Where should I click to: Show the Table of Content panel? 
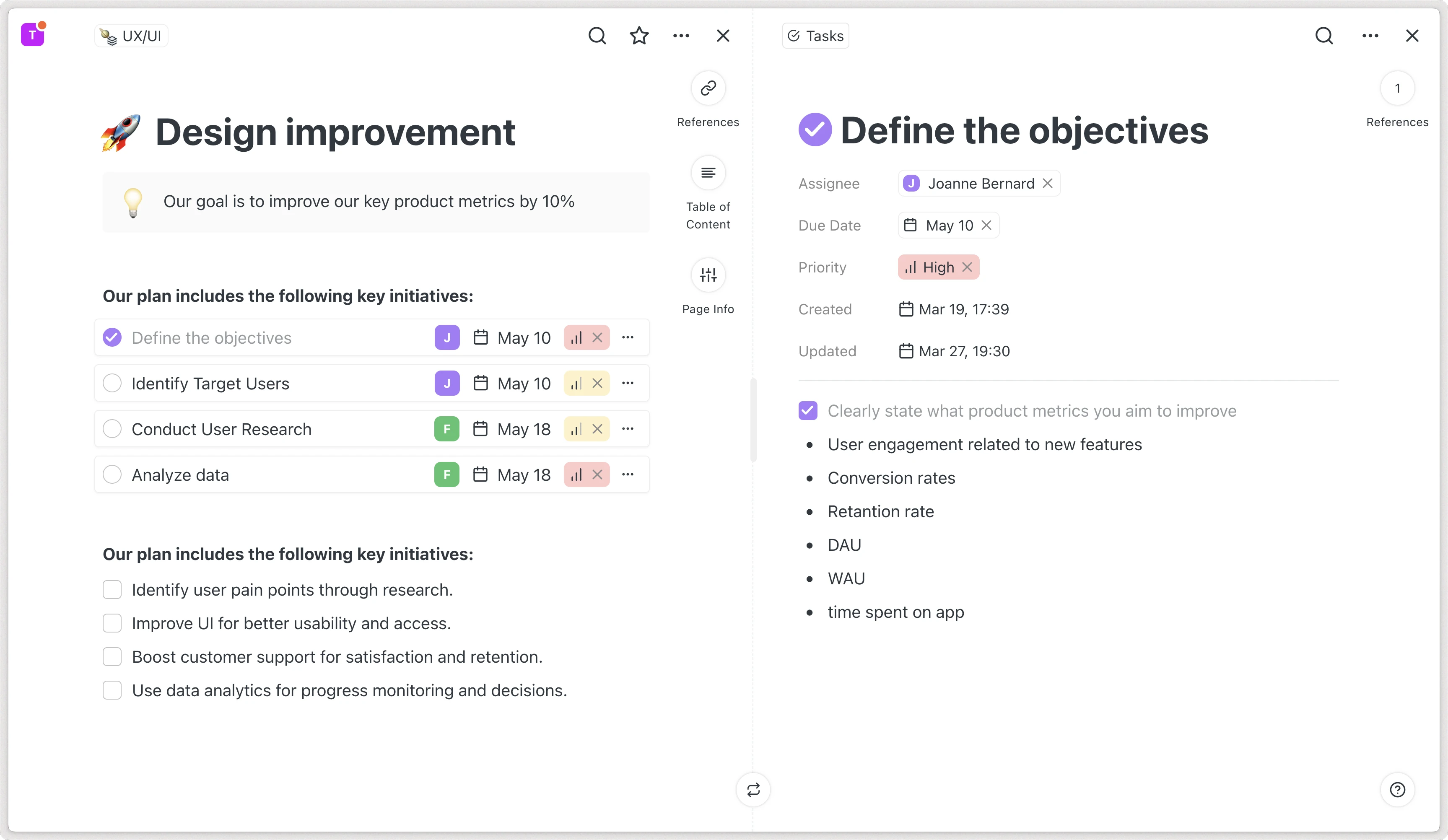pyautogui.click(x=708, y=172)
